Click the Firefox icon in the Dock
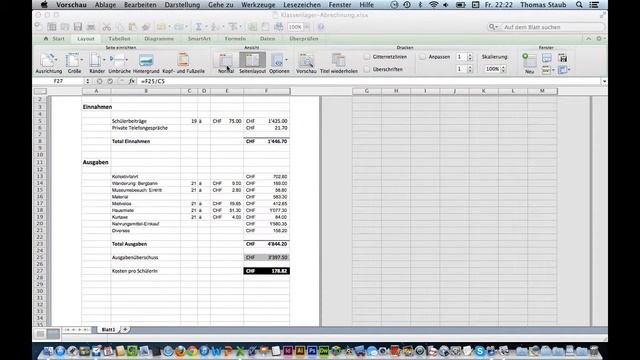This screenshot has height=360, width=640. pyautogui.click(x=180, y=351)
